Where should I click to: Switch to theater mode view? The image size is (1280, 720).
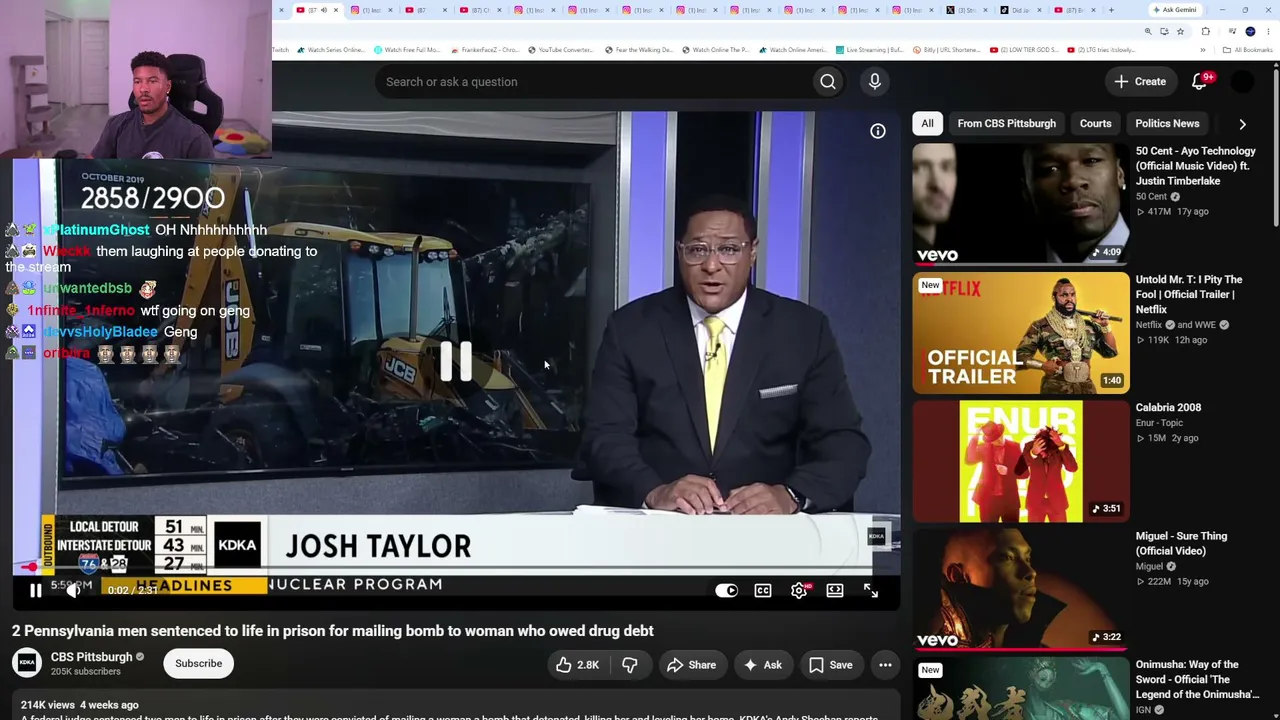pos(835,591)
